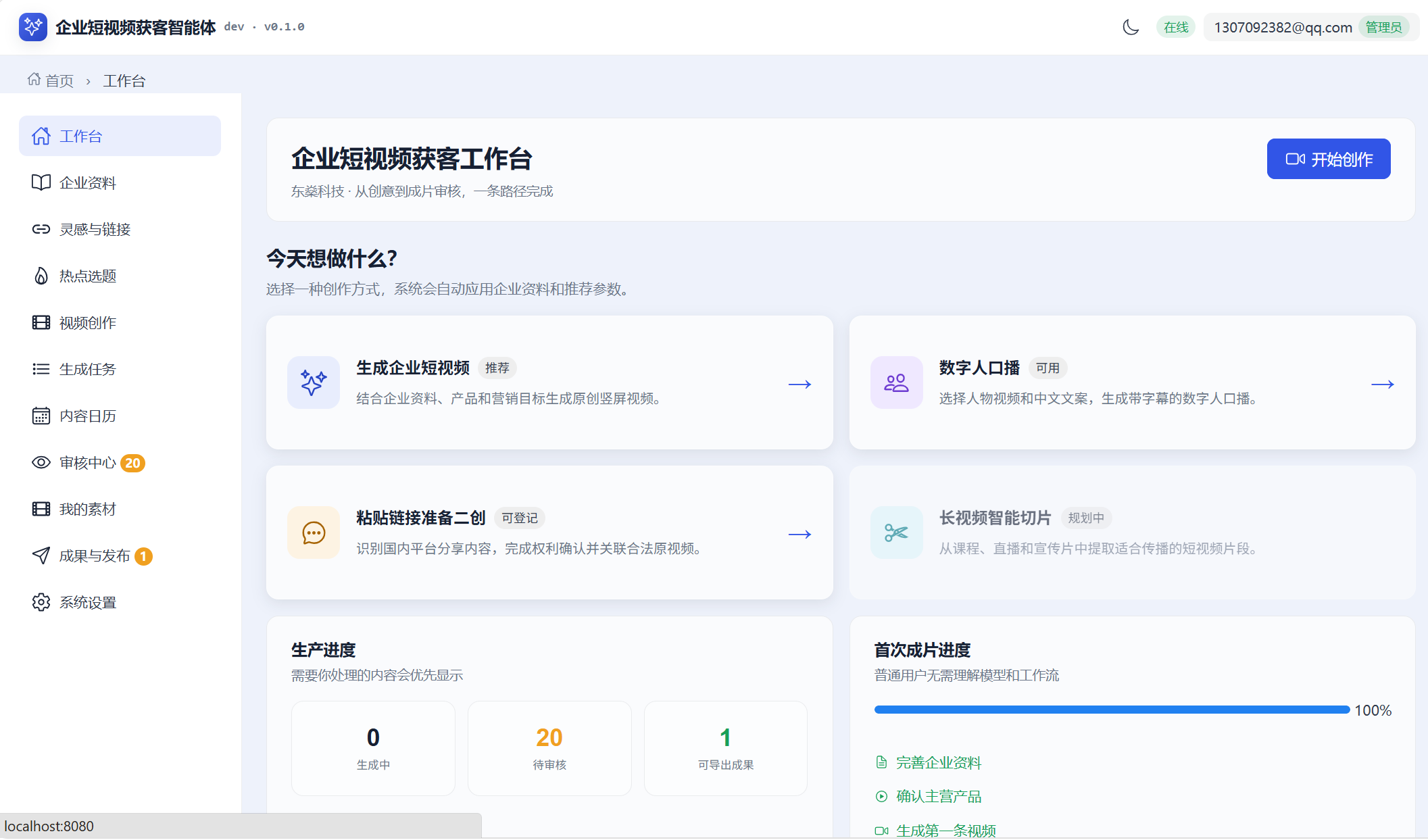Viewport: 1428px width, 840px height.
Task: Open account menu 1307092382@qq.com
Action: coord(1311,27)
